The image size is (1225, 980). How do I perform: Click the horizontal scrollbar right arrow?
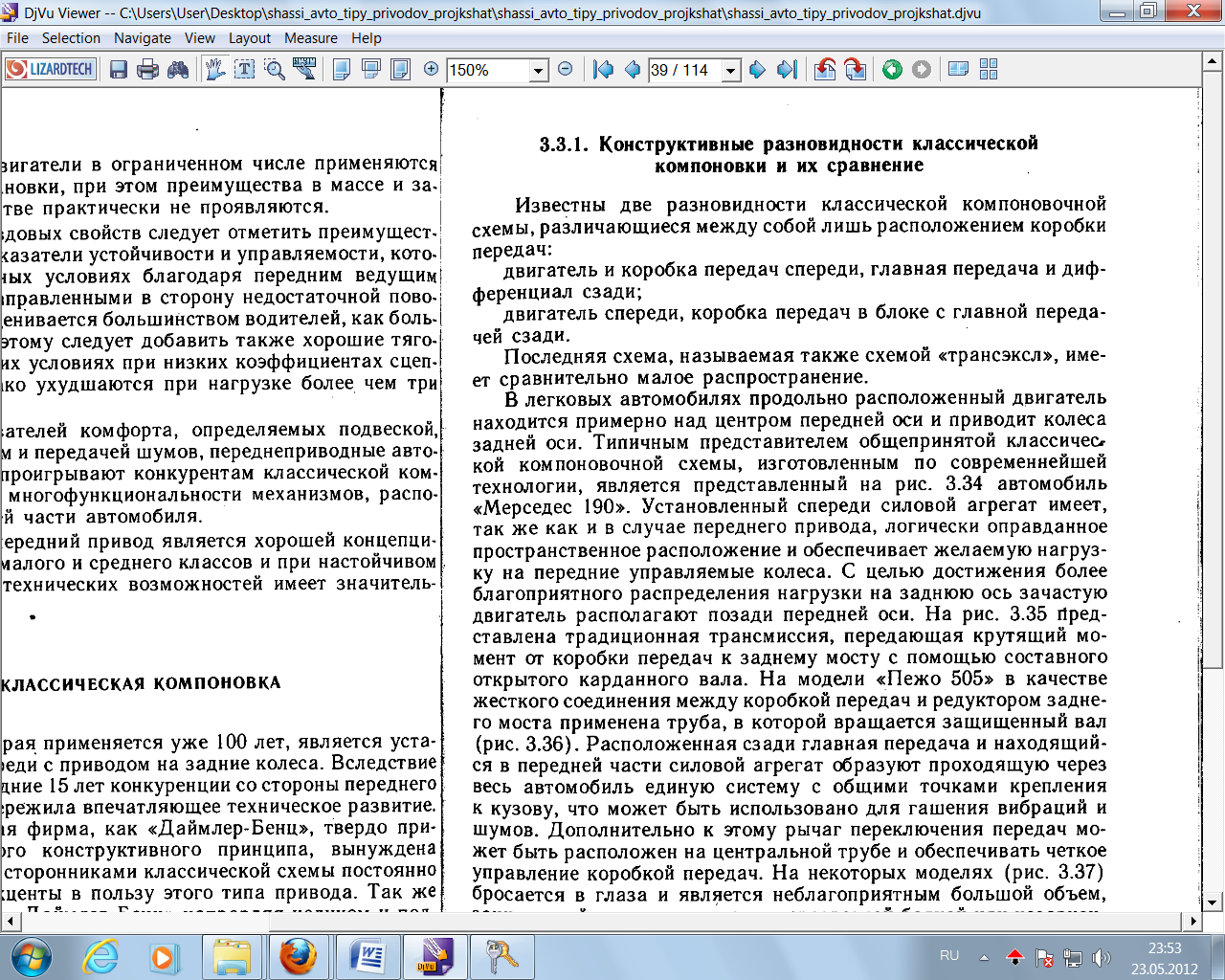1192,922
